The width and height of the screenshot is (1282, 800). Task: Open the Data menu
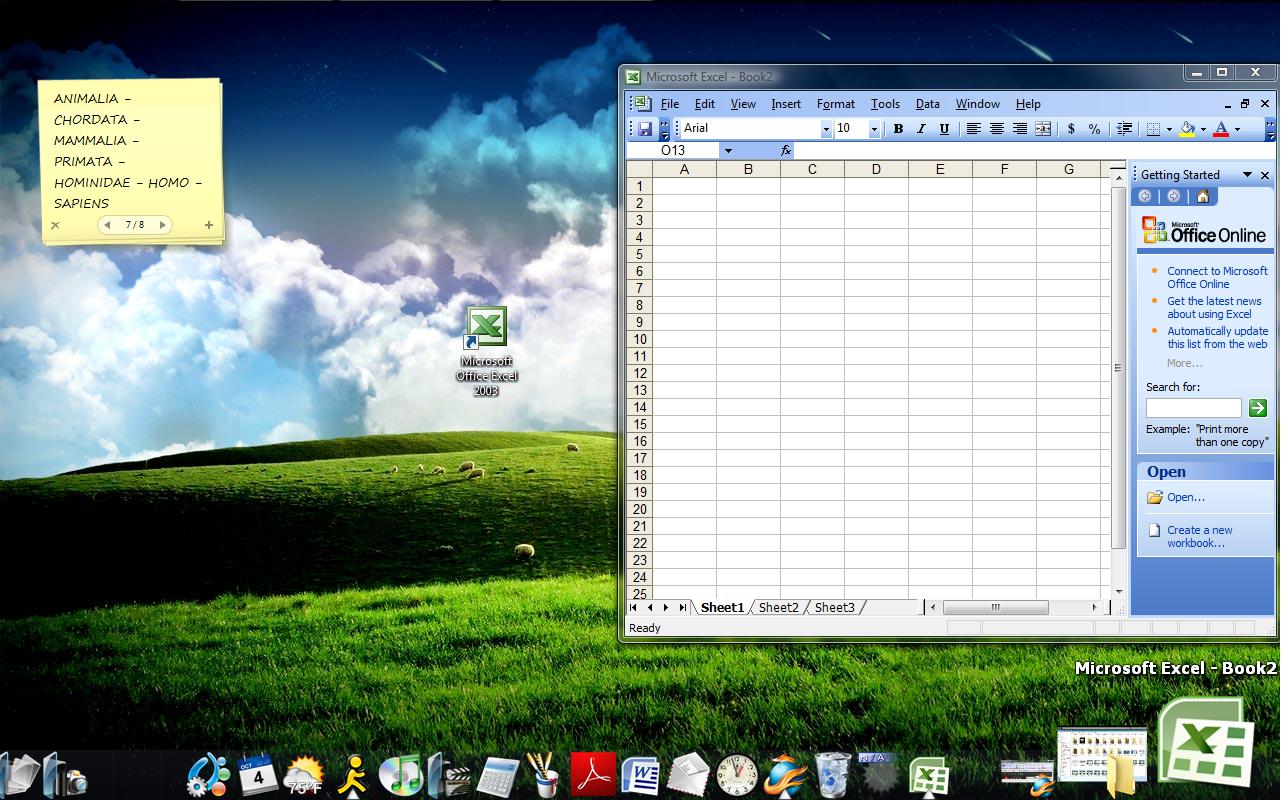click(928, 104)
